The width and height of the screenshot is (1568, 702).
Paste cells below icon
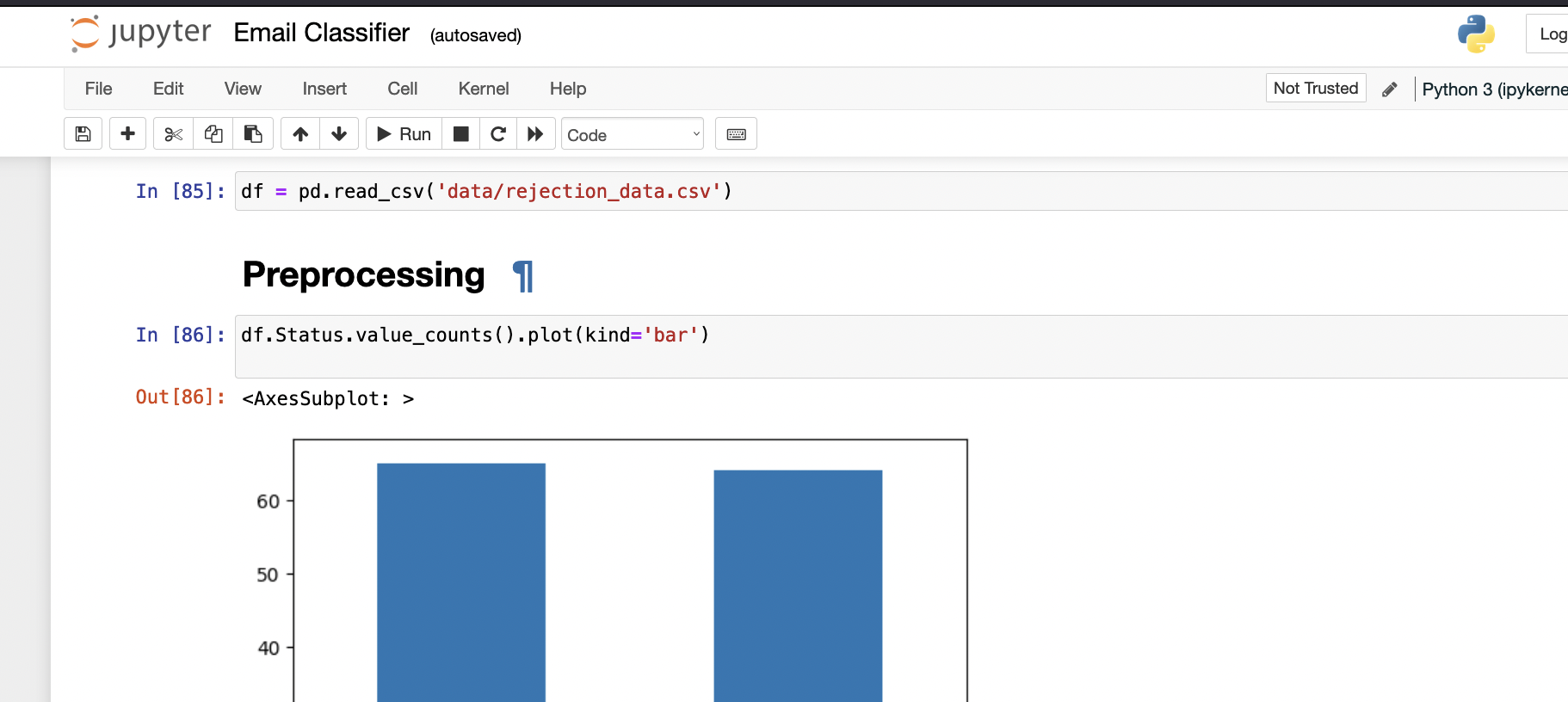[253, 133]
